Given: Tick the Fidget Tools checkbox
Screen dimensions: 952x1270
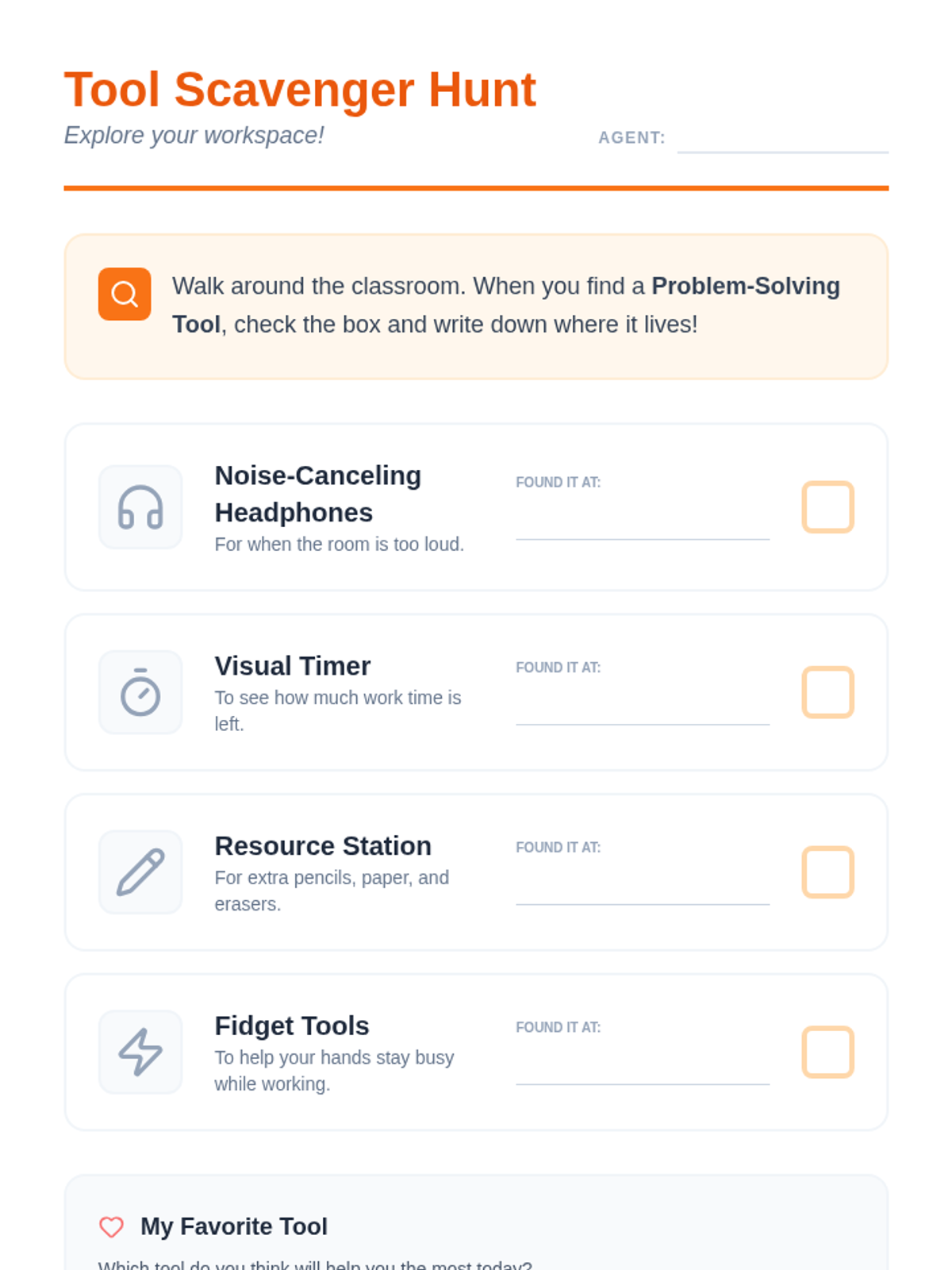Looking at the screenshot, I should pyautogui.click(x=827, y=1052).
